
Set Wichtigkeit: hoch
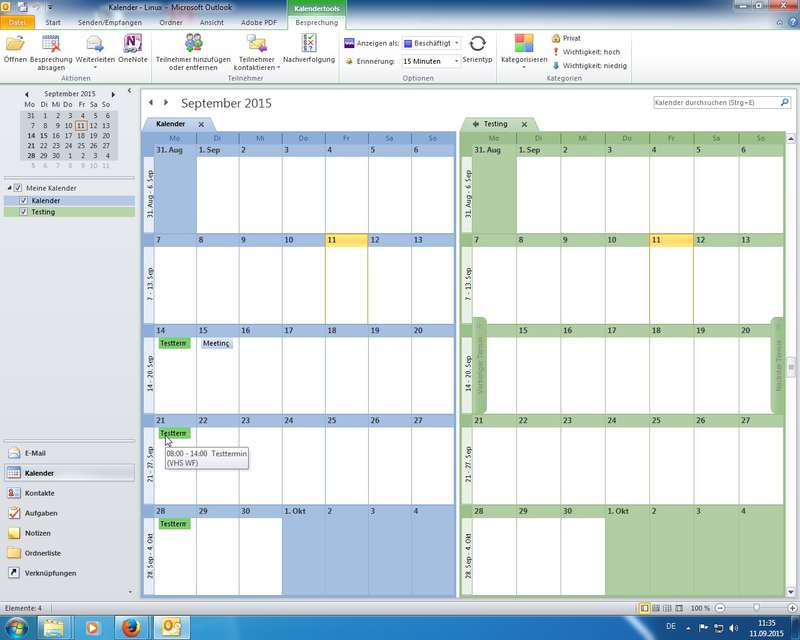586,52
